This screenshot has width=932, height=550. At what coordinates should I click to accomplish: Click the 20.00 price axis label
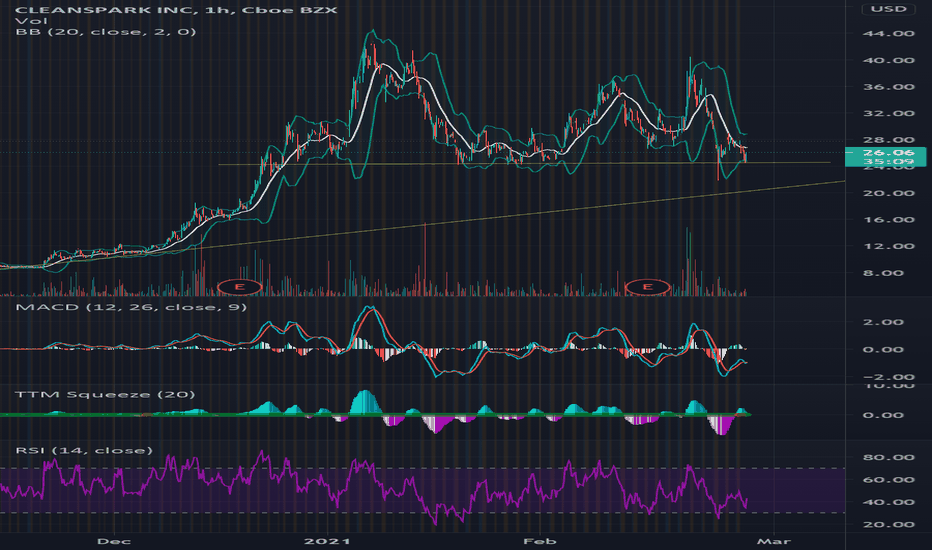point(889,193)
